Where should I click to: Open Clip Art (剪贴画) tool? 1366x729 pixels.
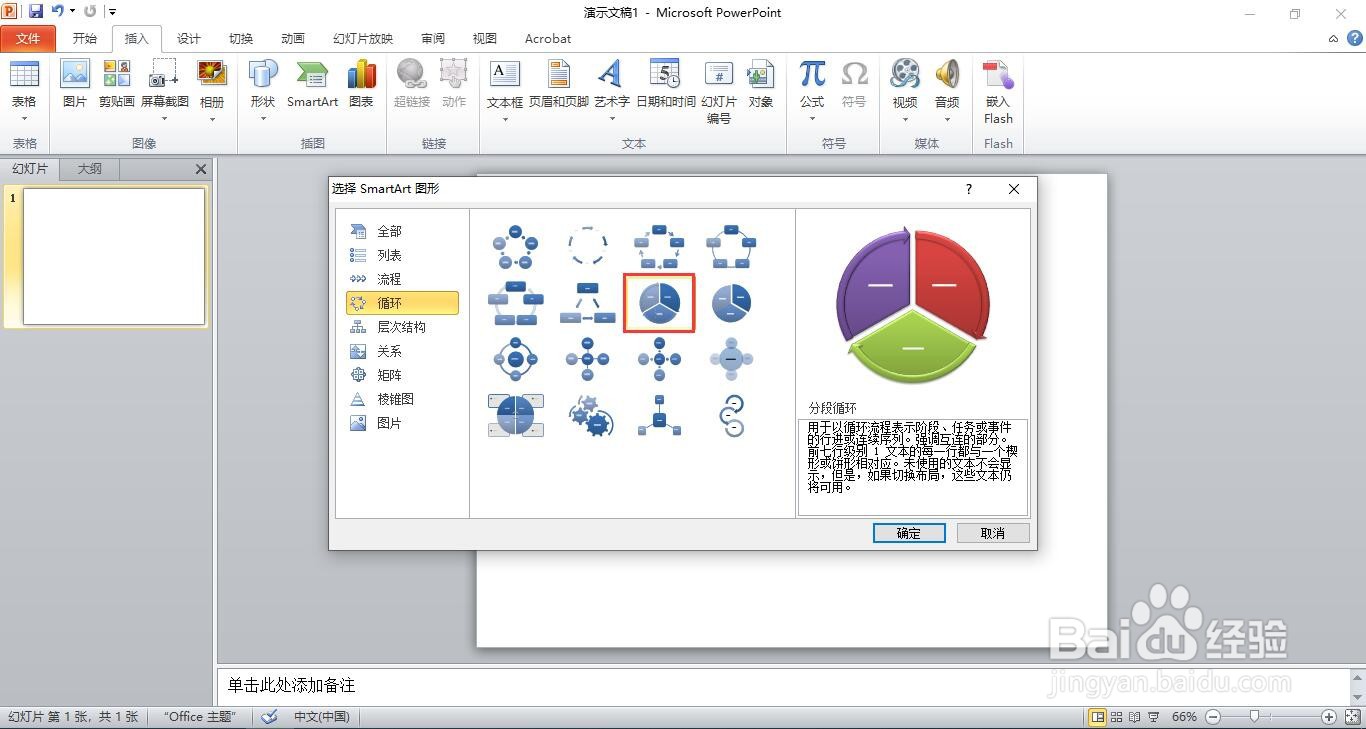(x=117, y=76)
